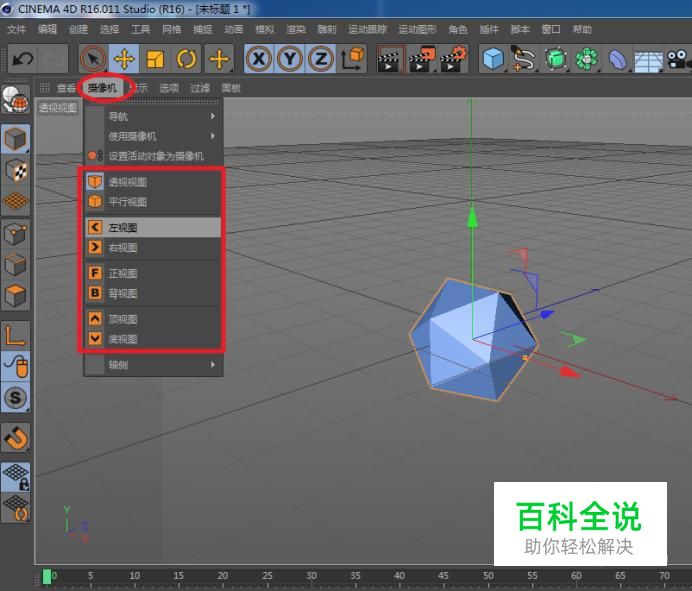Open the Spline pen tools dropdown

[x=524, y=59]
